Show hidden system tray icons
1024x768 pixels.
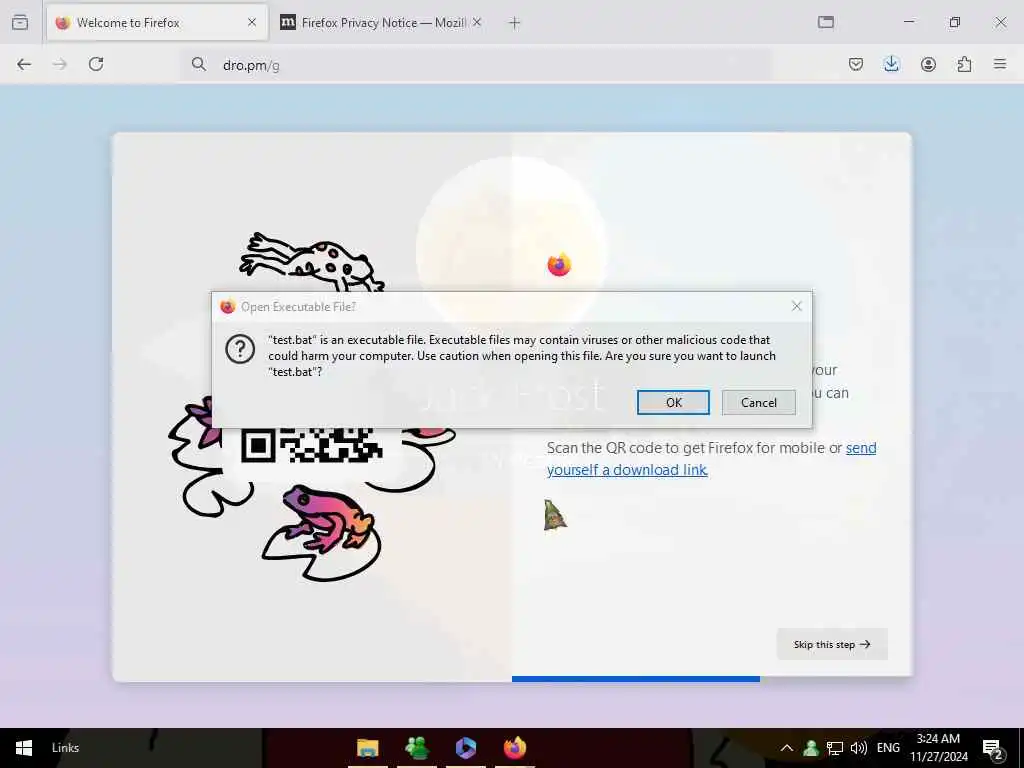(x=787, y=748)
